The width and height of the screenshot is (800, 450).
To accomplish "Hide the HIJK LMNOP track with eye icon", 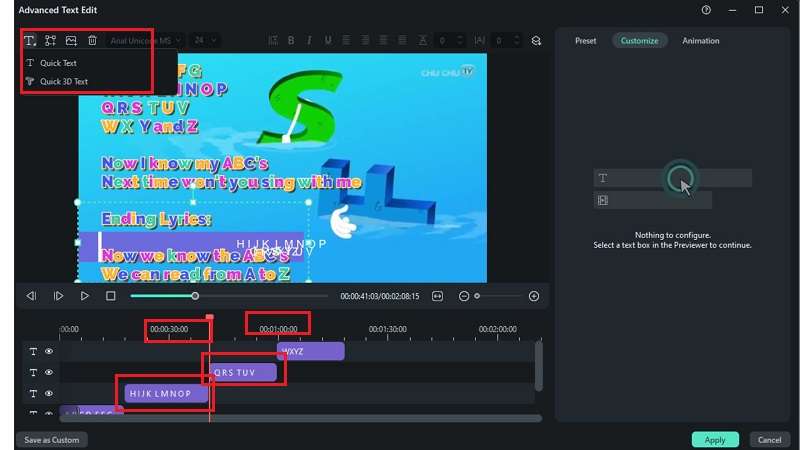I will pyautogui.click(x=49, y=393).
